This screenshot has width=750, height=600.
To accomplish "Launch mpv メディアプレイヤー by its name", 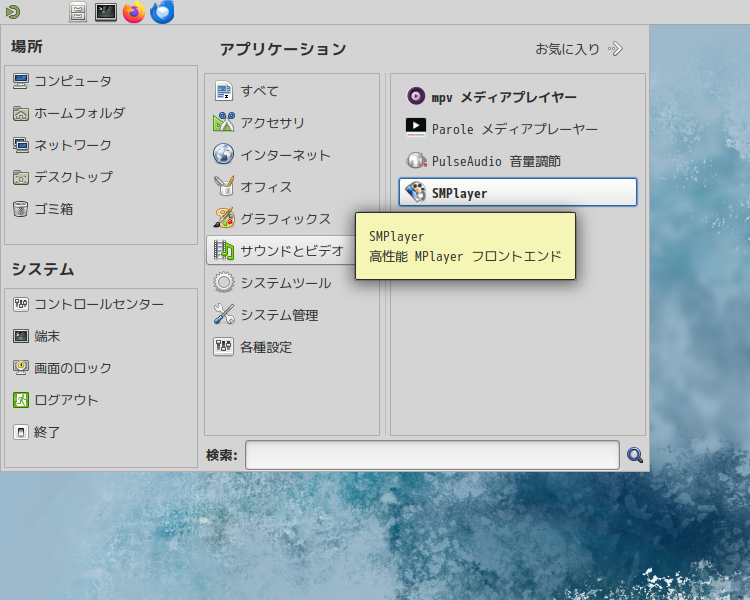I will 504,97.
